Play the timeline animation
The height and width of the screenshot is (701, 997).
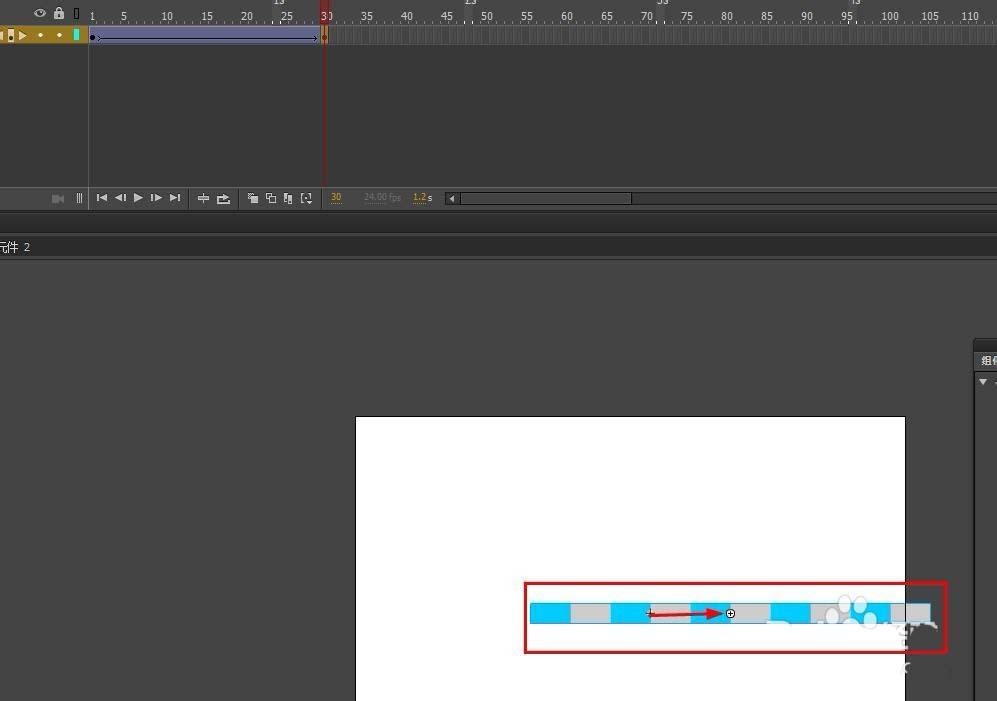tap(138, 198)
